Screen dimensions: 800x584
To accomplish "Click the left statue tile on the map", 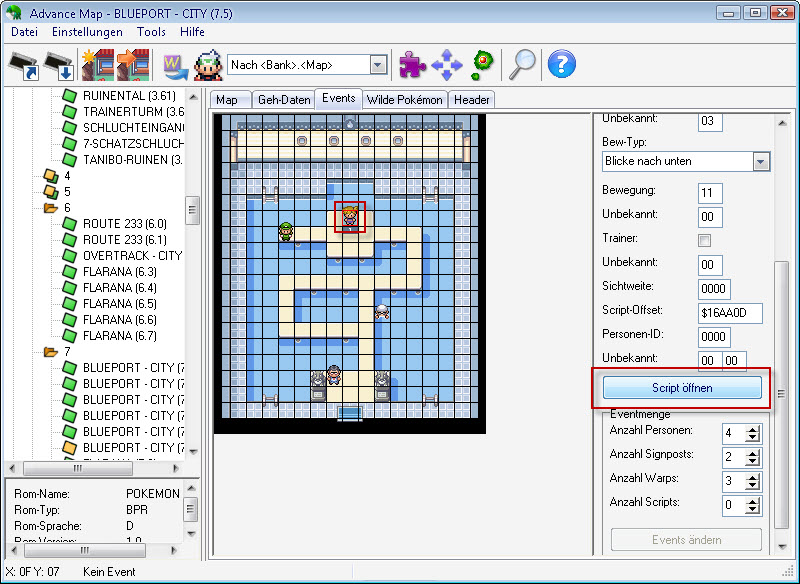I will click(x=318, y=384).
